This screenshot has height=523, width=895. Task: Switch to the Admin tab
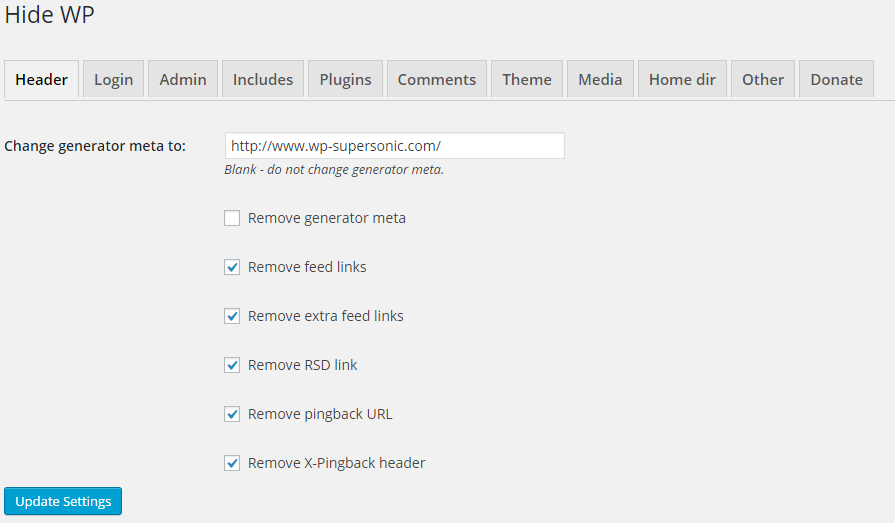click(183, 79)
